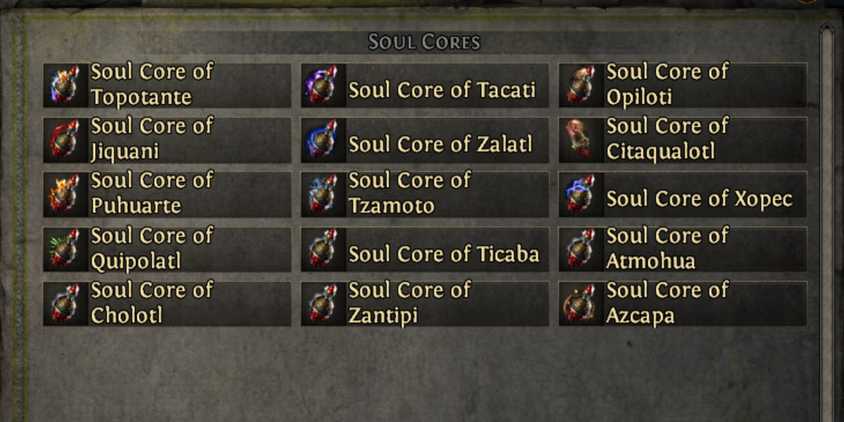Click the Soul Cores section header

pyautogui.click(x=424, y=42)
